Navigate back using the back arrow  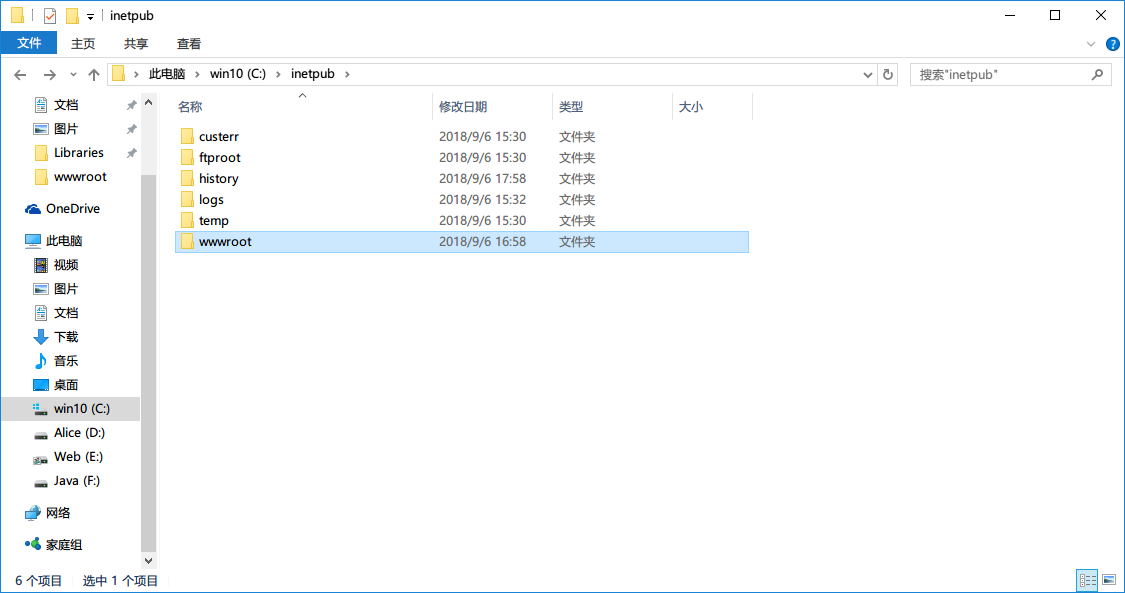pos(20,74)
